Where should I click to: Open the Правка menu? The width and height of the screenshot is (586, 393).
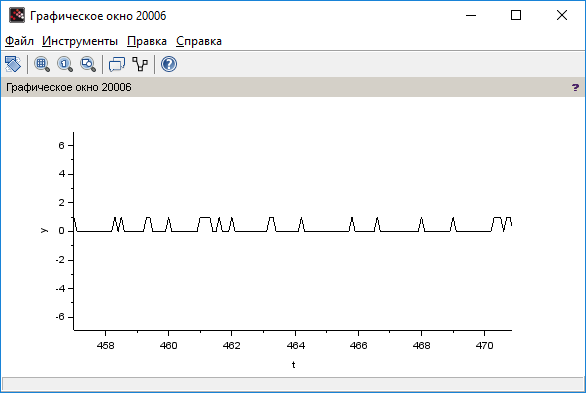coord(147,41)
